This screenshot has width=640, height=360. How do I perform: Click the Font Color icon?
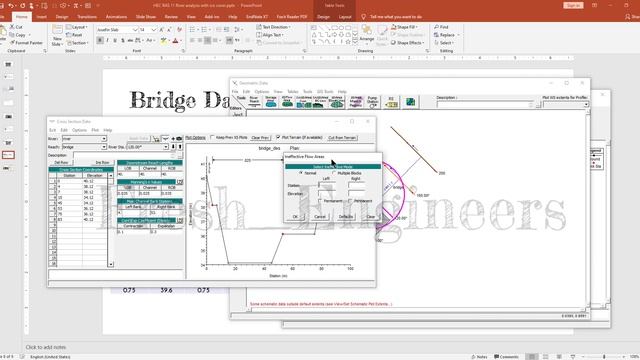pyautogui.click(x=175, y=40)
